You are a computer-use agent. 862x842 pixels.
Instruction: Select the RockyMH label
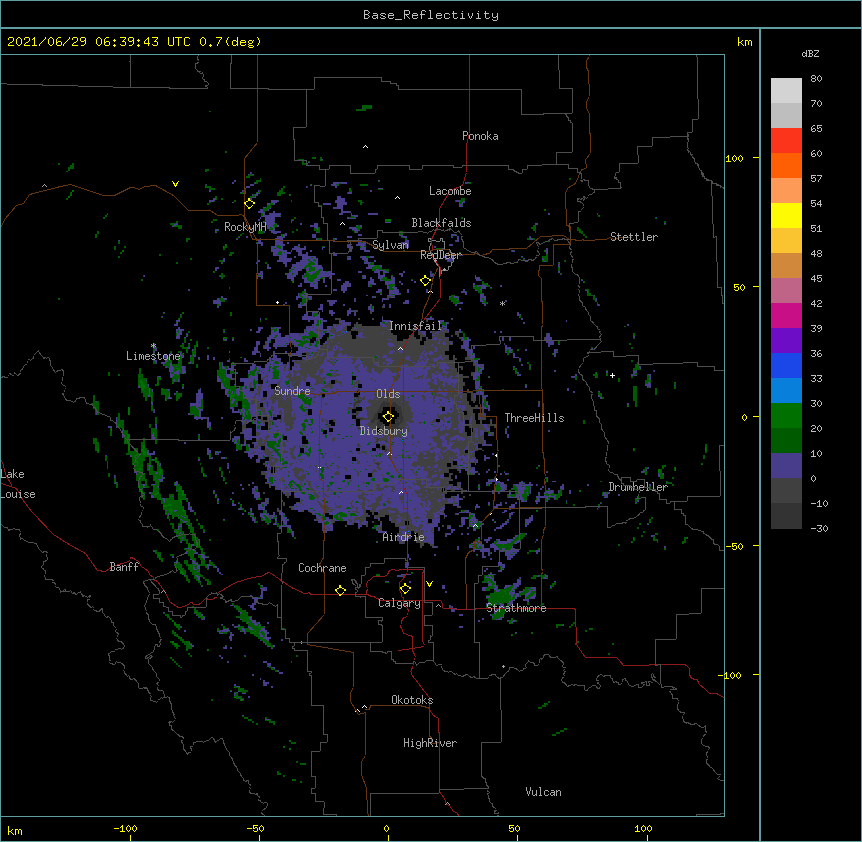click(245, 227)
